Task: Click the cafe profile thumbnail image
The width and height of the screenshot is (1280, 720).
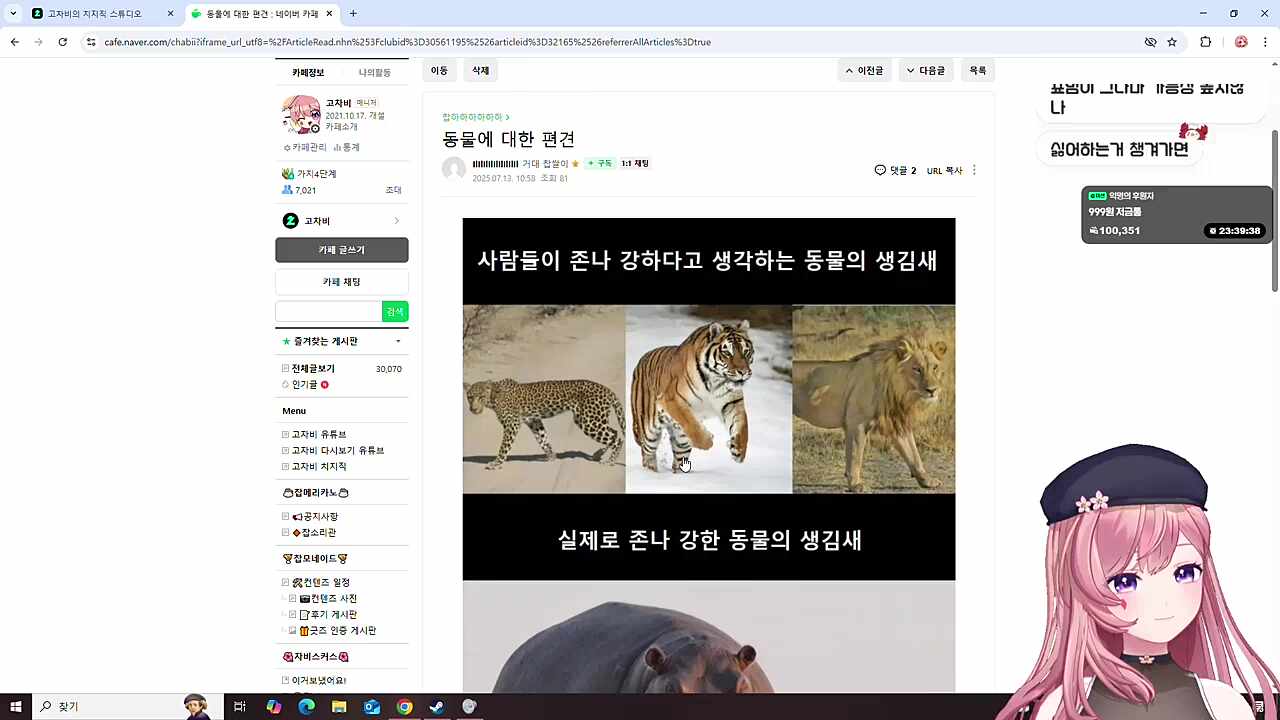Action: point(301,115)
